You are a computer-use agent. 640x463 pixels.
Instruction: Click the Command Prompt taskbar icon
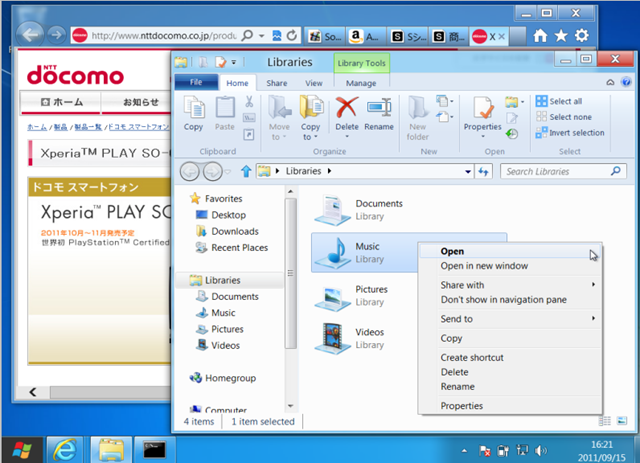pos(155,446)
